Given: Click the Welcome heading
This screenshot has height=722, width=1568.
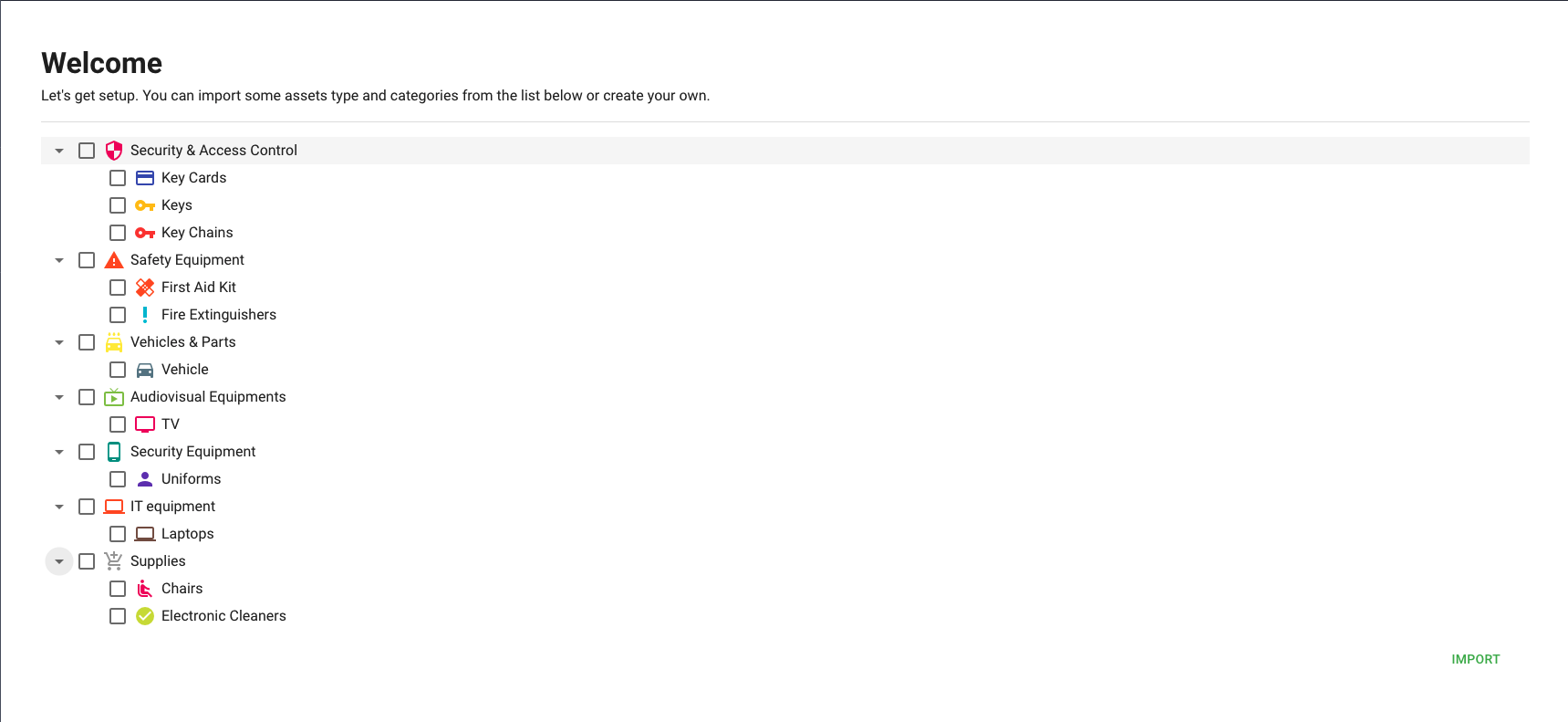Looking at the screenshot, I should (x=101, y=63).
